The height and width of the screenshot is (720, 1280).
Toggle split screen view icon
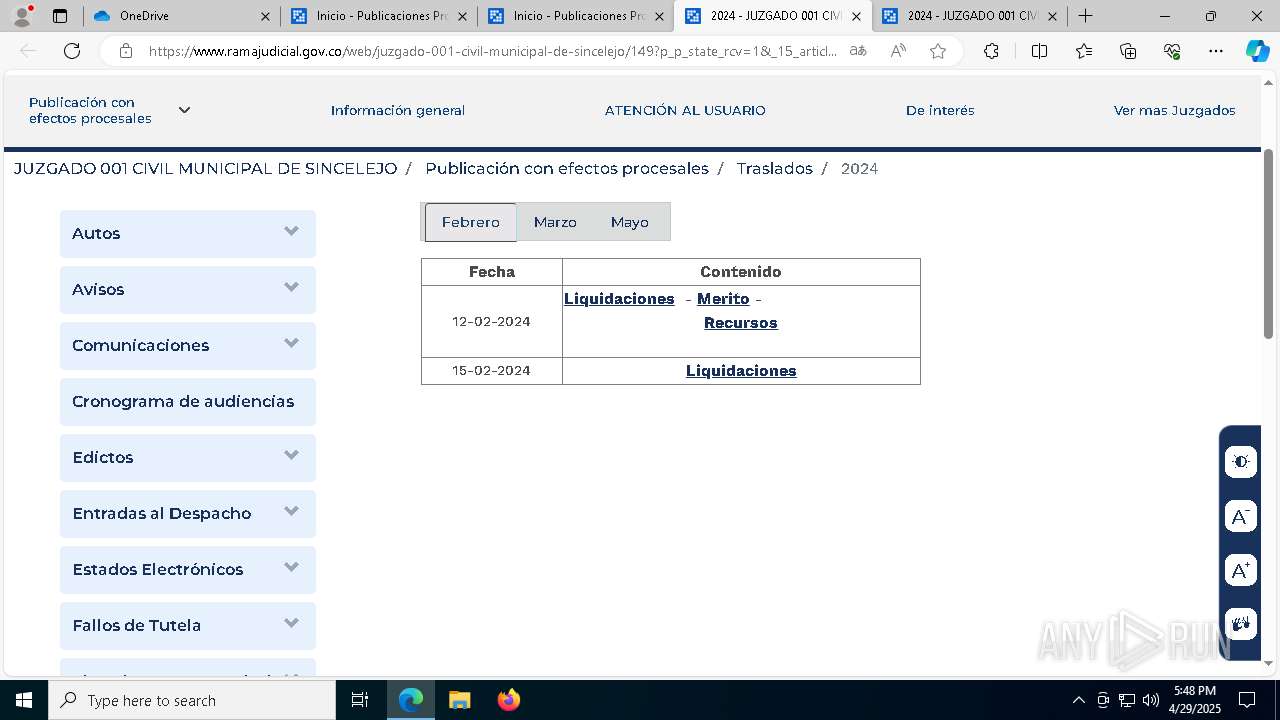click(1039, 51)
